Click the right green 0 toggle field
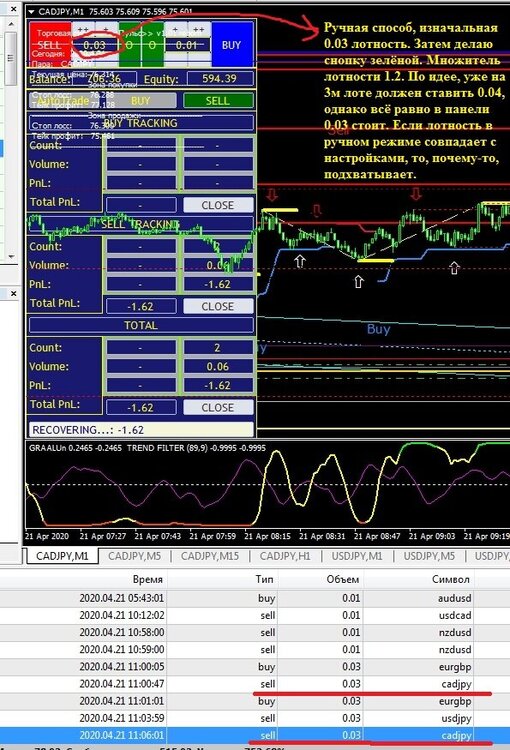 click(x=152, y=44)
